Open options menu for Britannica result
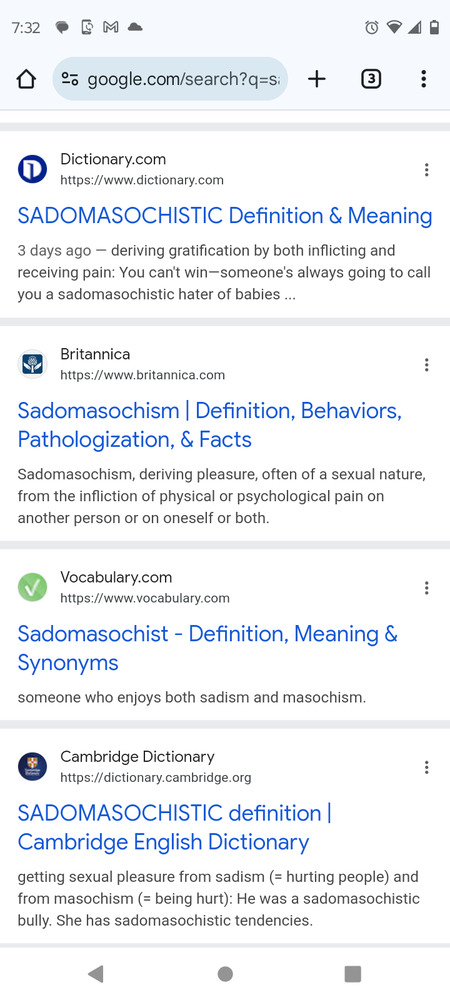 [426, 365]
